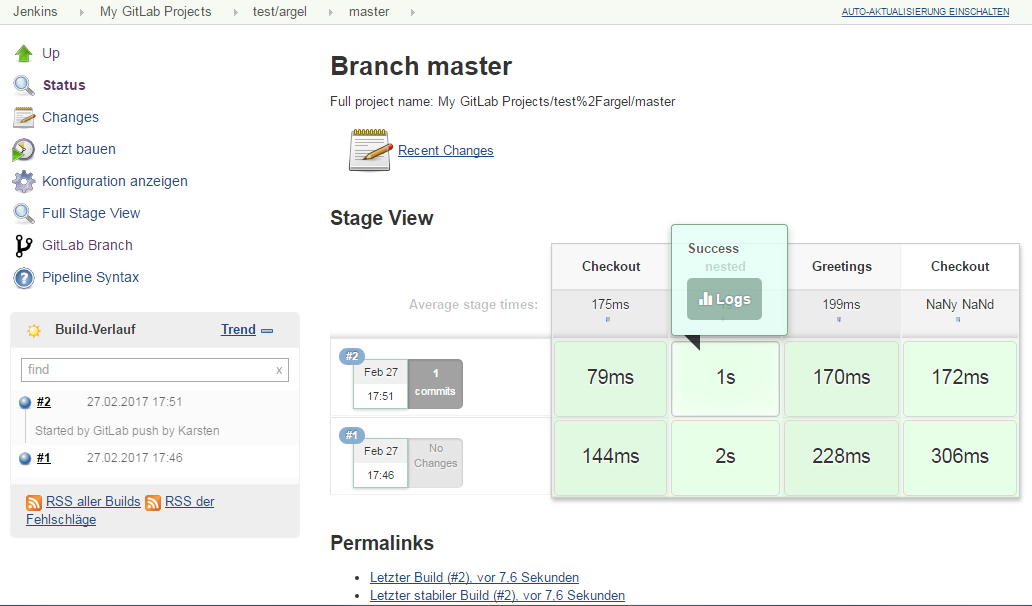
Task: Click the 172ms Checkout stage cell
Action: pos(960,378)
